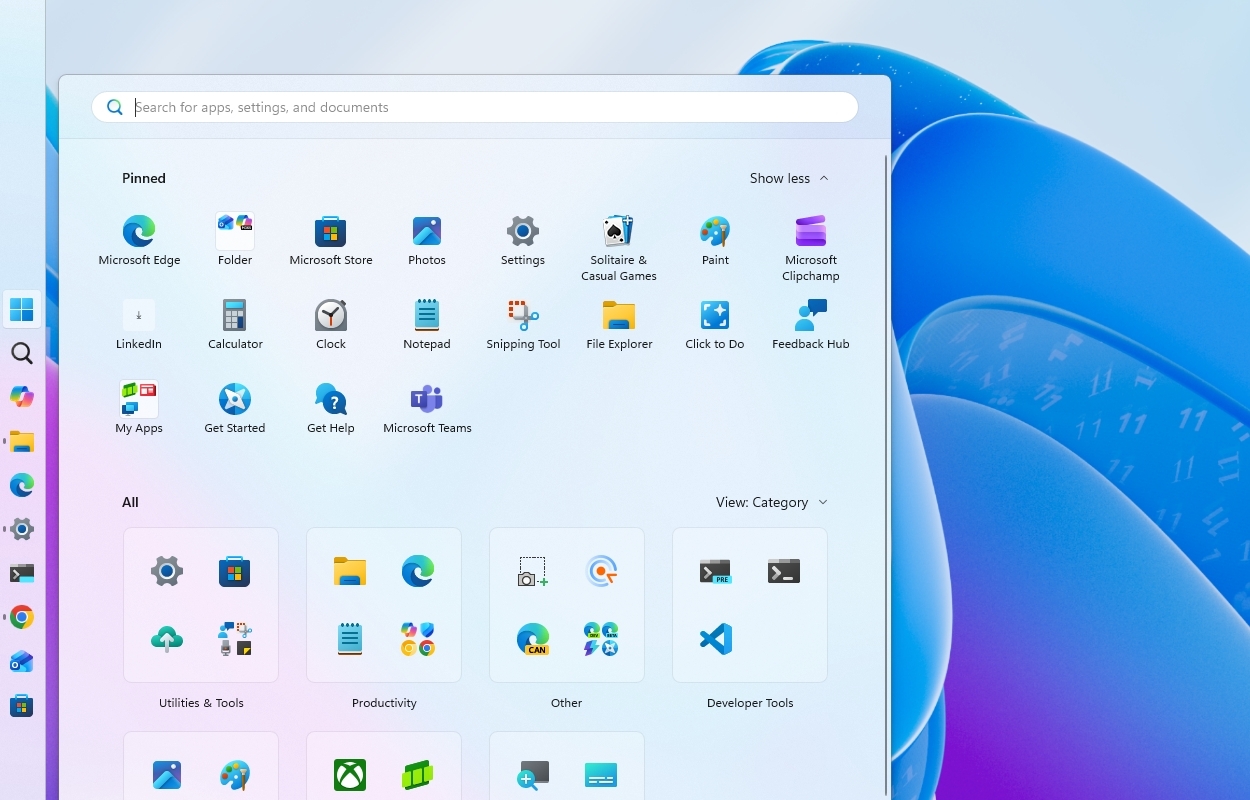Image resolution: width=1250 pixels, height=800 pixels.
Task: Open Terminal Preview in Developer Tools
Action: pyautogui.click(x=716, y=571)
